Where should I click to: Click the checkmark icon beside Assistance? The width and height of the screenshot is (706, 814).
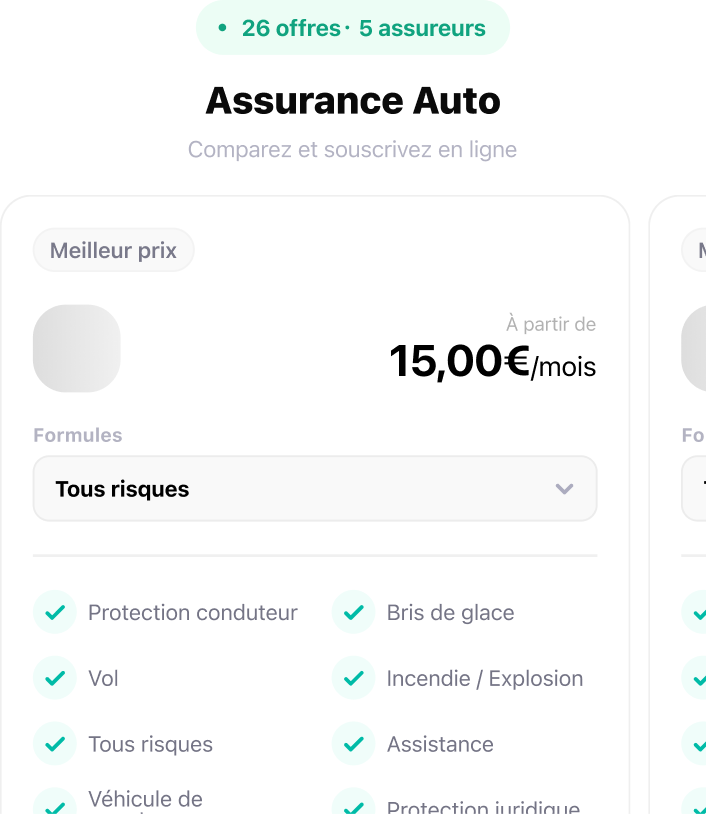pos(353,745)
